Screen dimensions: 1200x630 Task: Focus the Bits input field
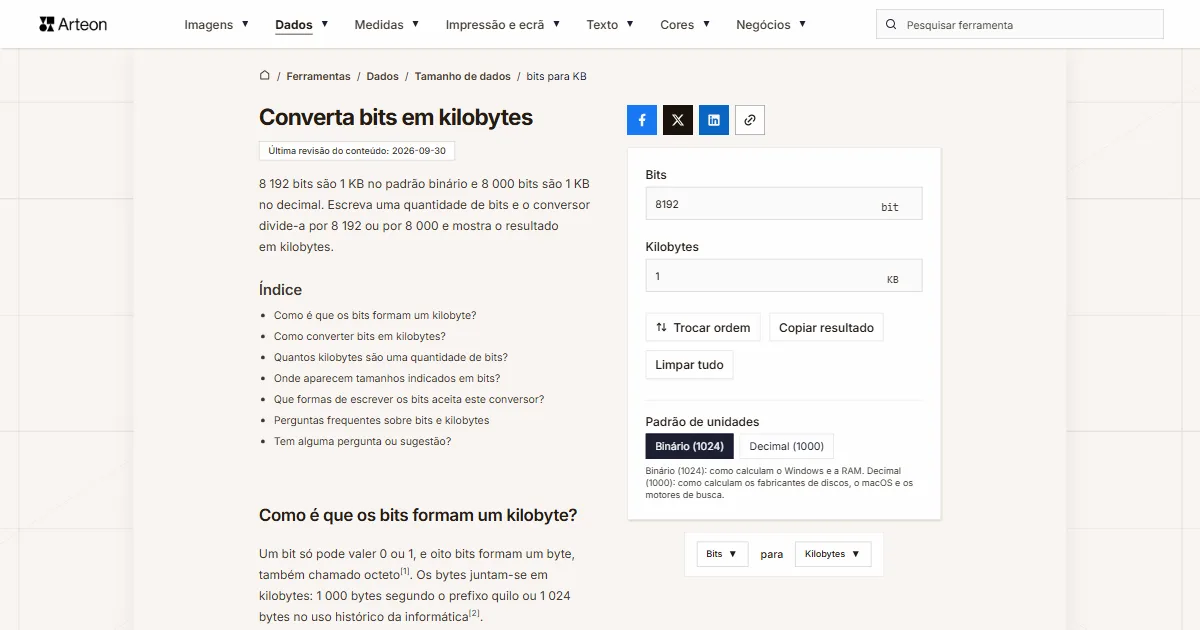(x=784, y=204)
